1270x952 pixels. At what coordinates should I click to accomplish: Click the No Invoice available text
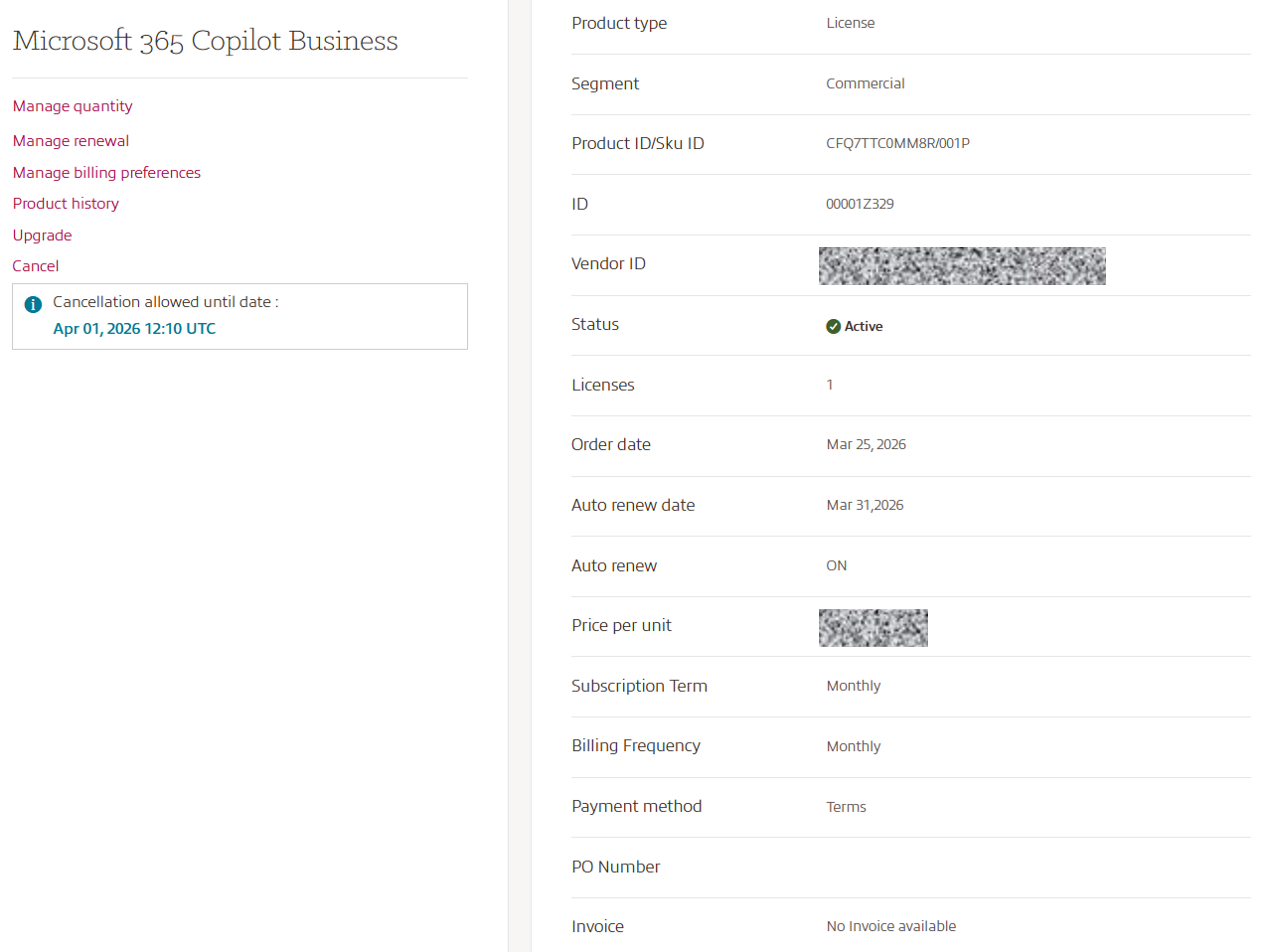[x=890, y=926]
